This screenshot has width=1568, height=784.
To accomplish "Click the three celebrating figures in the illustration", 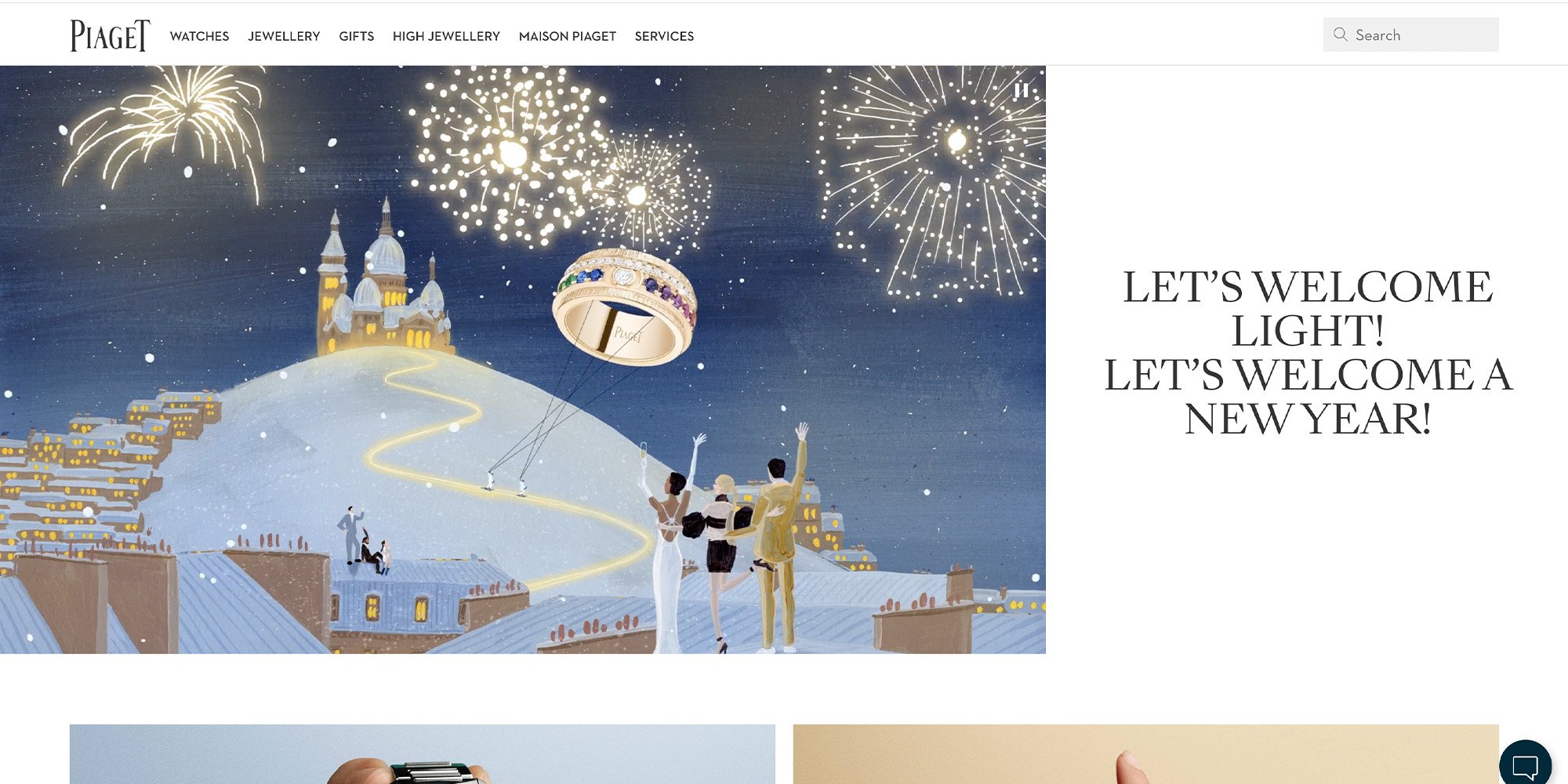I will pyautogui.click(x=725, y=541).
